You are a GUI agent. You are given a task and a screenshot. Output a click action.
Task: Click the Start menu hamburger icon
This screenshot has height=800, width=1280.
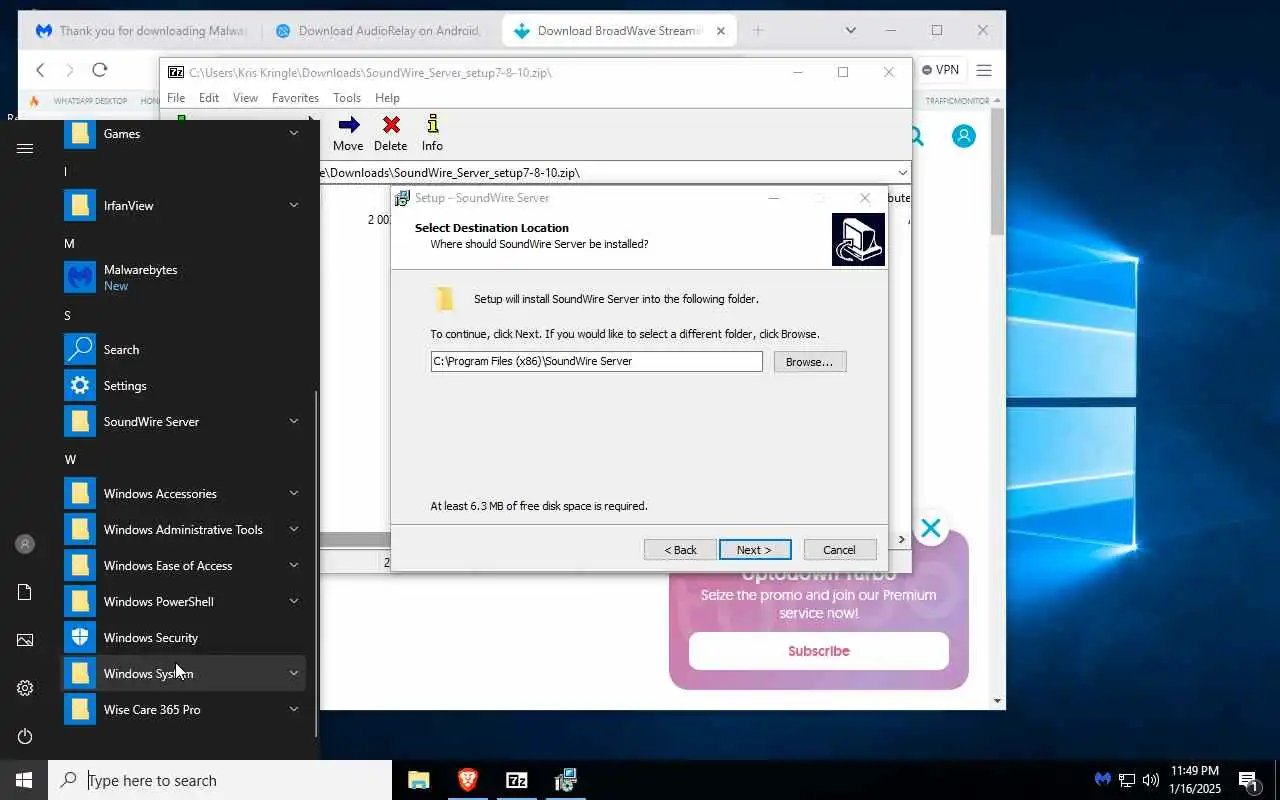click(x=25, y=148)
